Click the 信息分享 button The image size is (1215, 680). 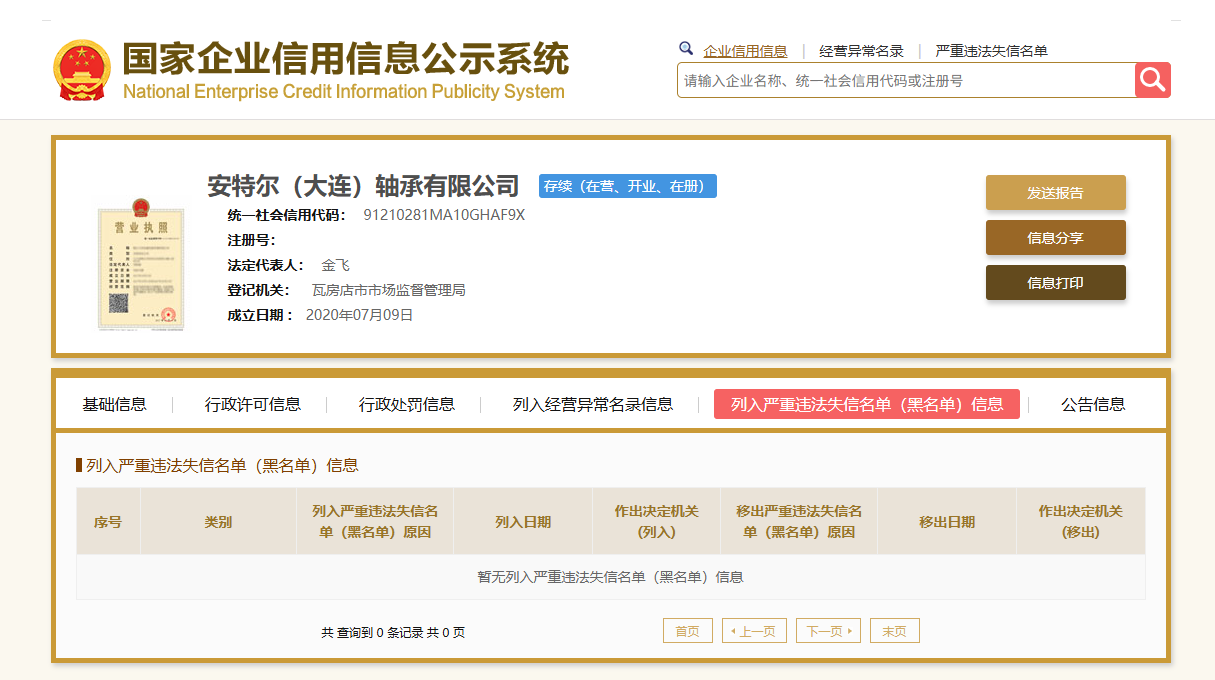click(1056, 238)
